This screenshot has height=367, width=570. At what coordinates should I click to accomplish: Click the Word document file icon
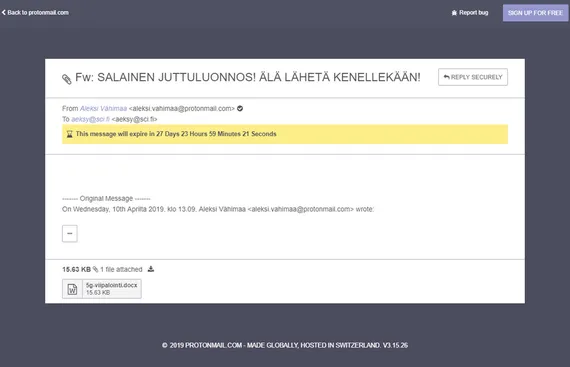72,289
